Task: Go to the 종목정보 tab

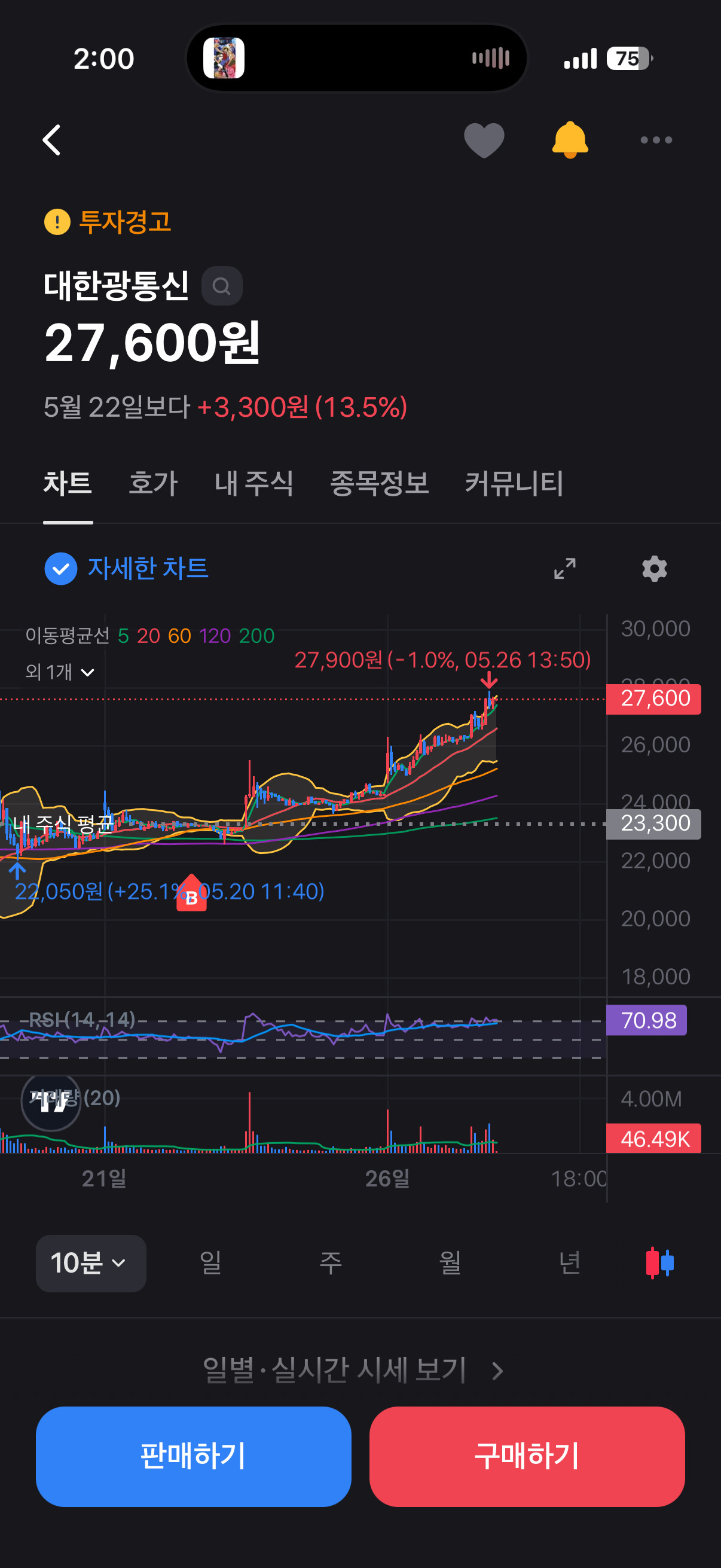Action: point(379,483)
